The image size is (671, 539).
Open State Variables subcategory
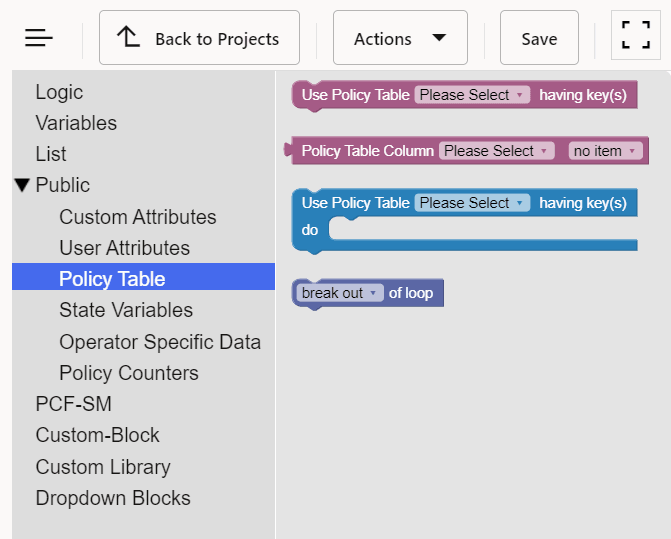pyautogui.click(x=126, y=310)
